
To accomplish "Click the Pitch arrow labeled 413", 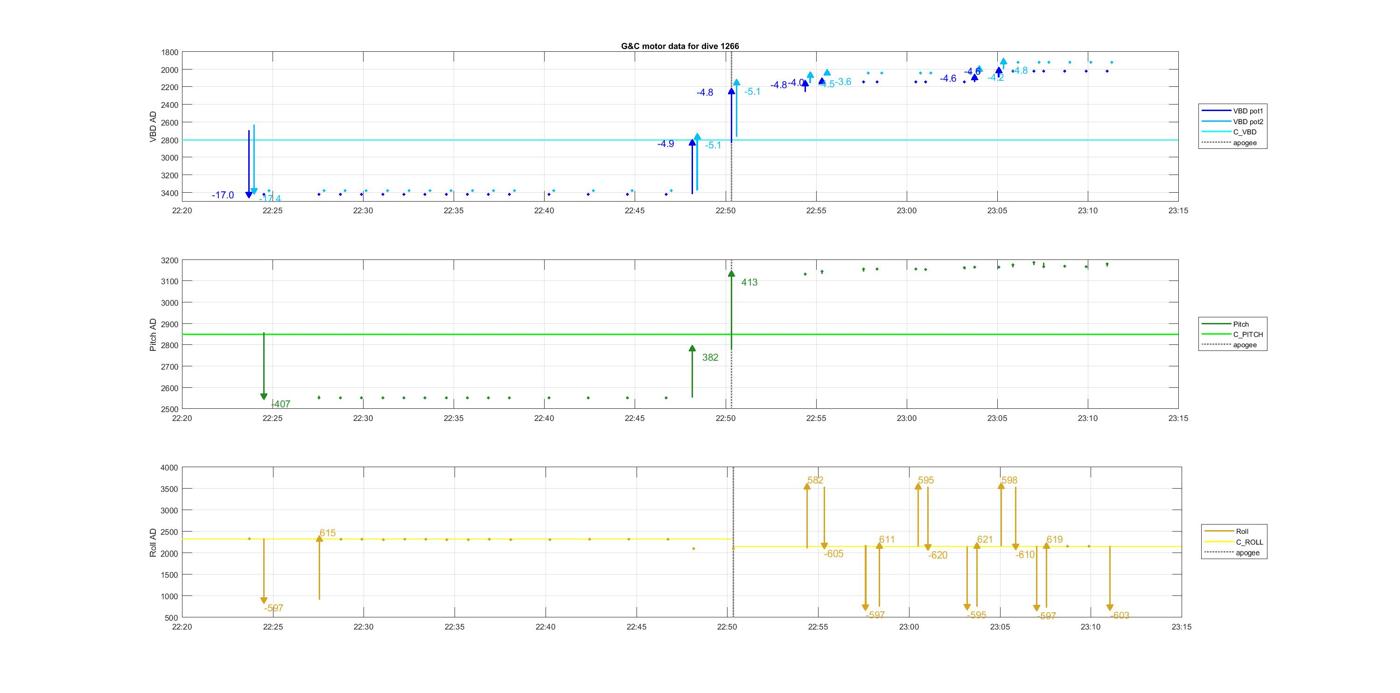I will click(x=731, y=310).
